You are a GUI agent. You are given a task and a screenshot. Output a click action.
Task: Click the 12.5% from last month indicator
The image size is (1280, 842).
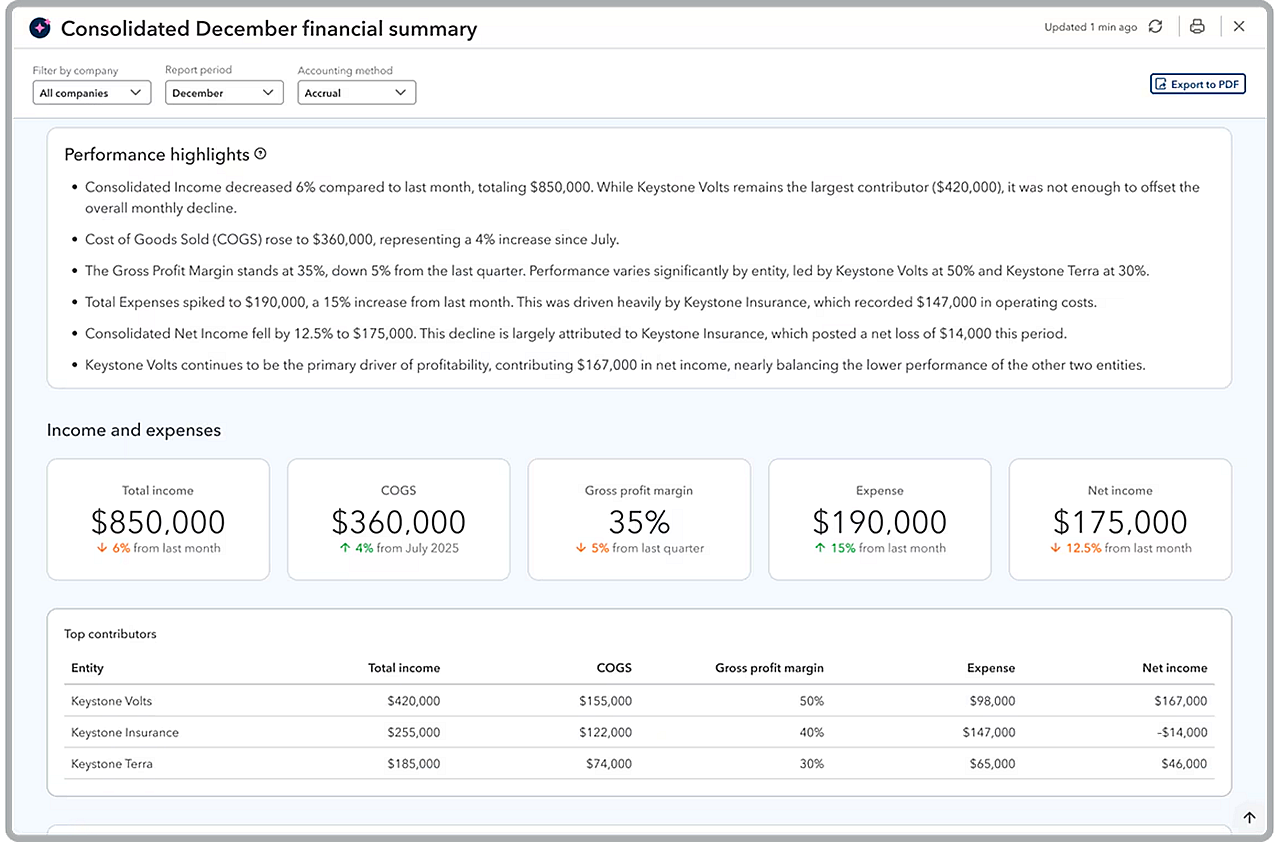coord(1120,548)
